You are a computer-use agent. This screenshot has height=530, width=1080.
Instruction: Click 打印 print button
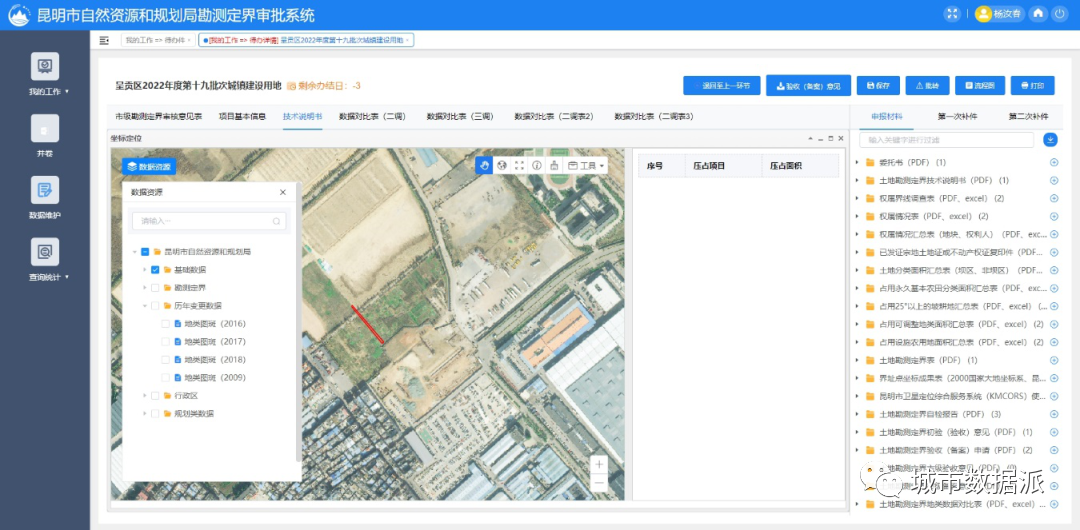pos(1032,85)
